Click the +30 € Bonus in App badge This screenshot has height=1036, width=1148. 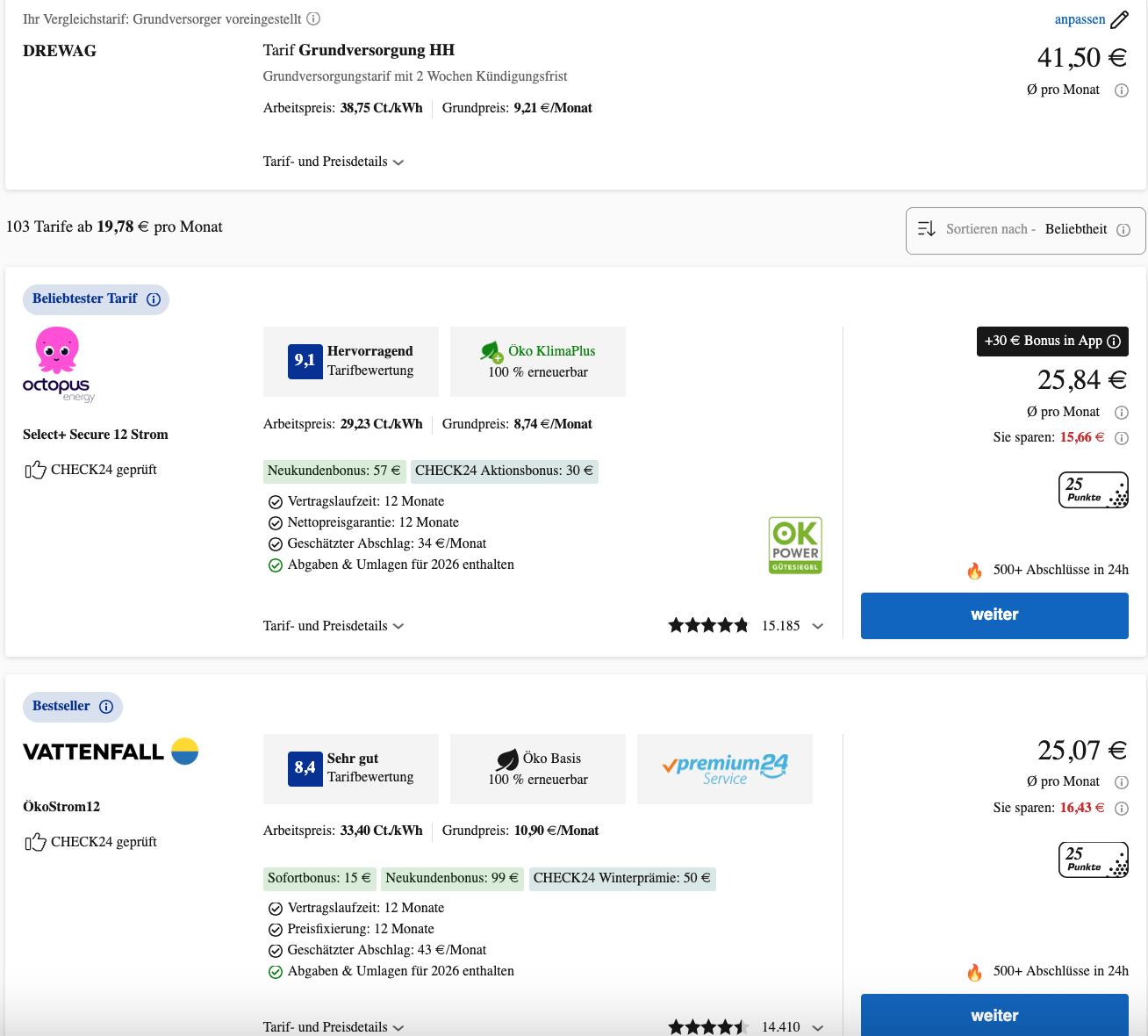point(1051,342)
